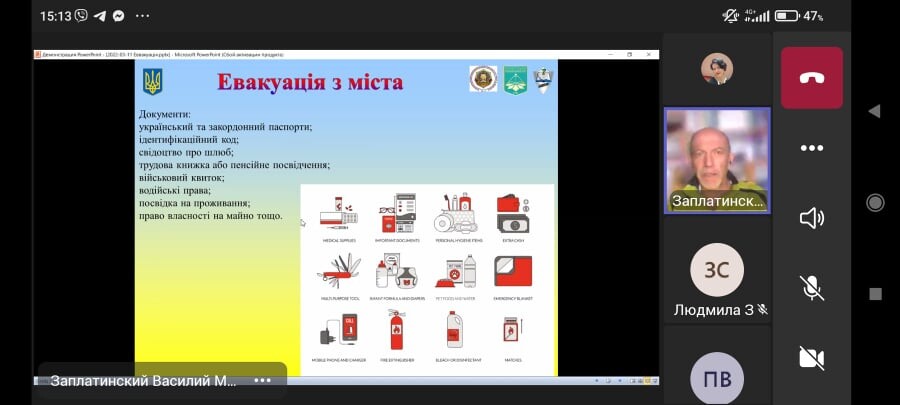900x405 pixels.
Task: Select the Заплатинск... video tile
Action: 717,161
